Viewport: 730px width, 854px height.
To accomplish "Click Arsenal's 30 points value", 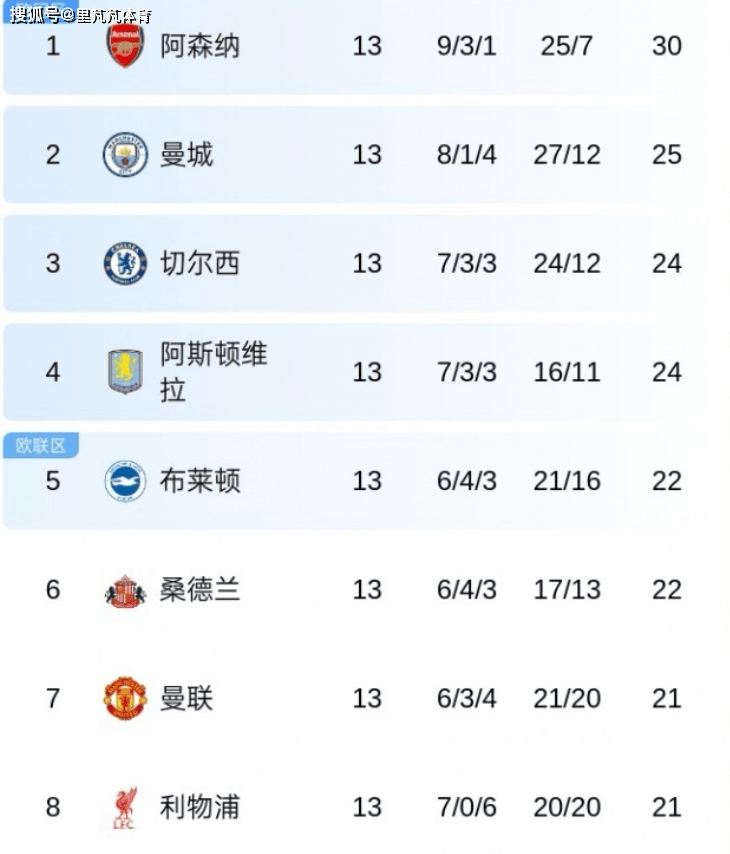I will click(666, 46).
